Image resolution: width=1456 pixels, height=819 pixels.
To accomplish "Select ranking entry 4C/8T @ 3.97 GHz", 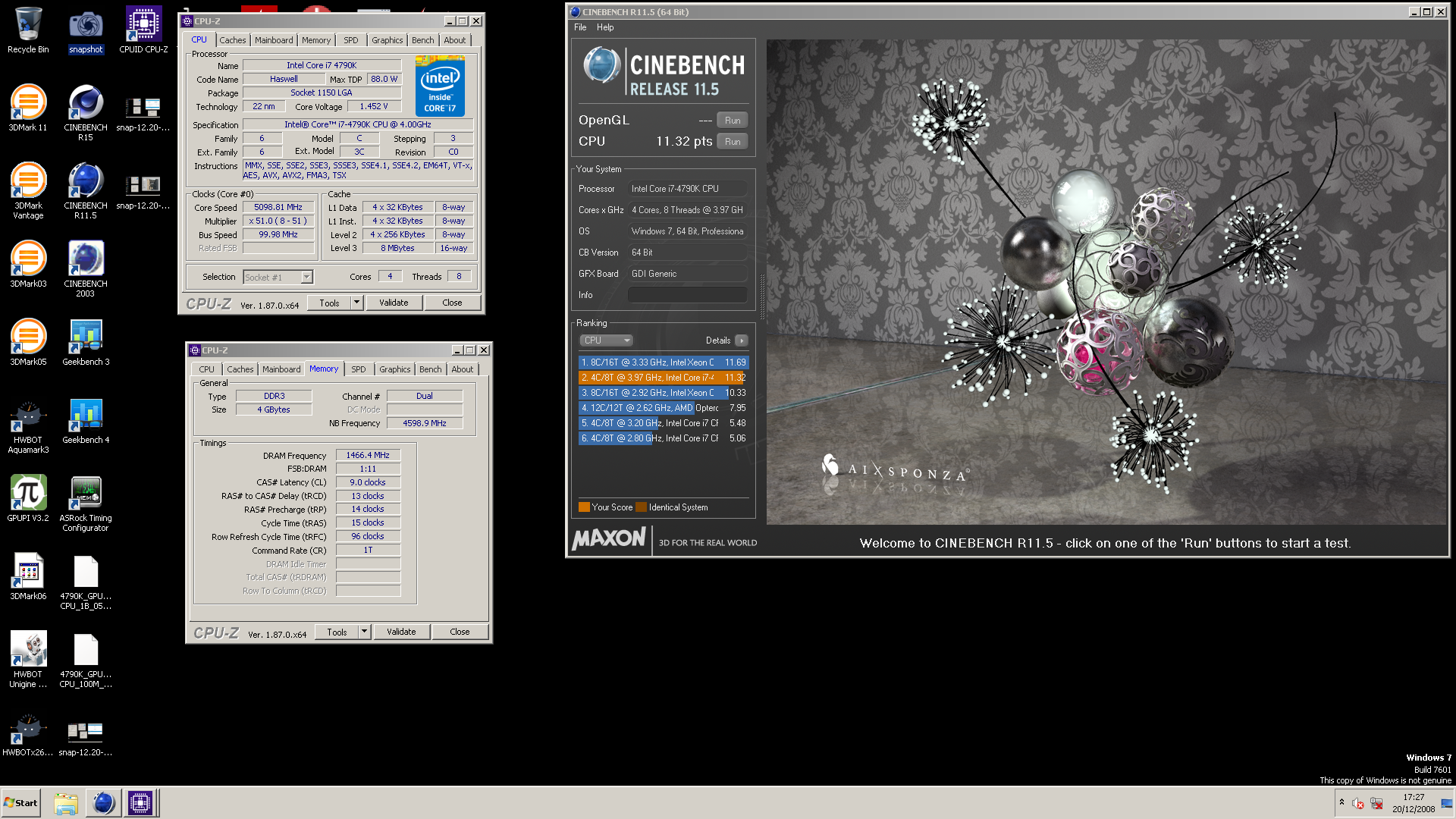I will coord(664,378).
